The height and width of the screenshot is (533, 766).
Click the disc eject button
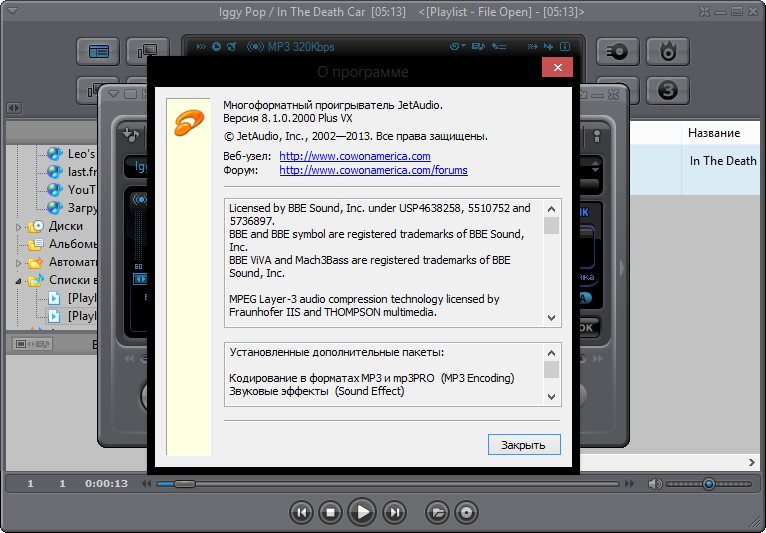[467, 512]
